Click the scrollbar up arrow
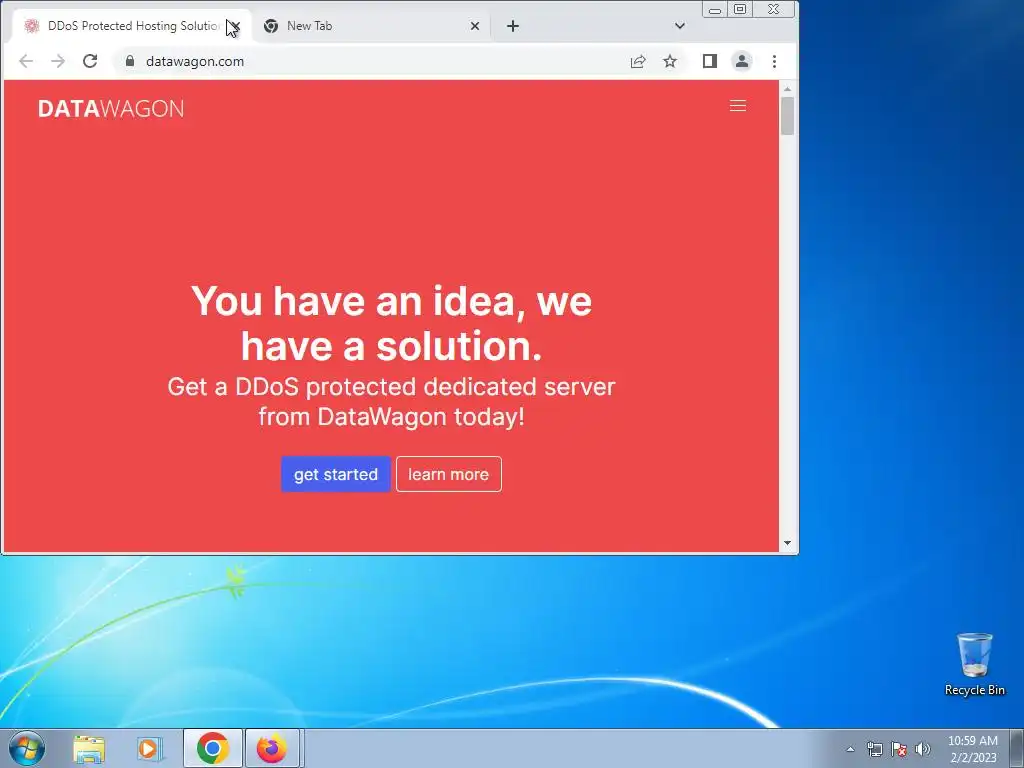1024x768 pixels. pyautogui.click(x=787, y=89)
